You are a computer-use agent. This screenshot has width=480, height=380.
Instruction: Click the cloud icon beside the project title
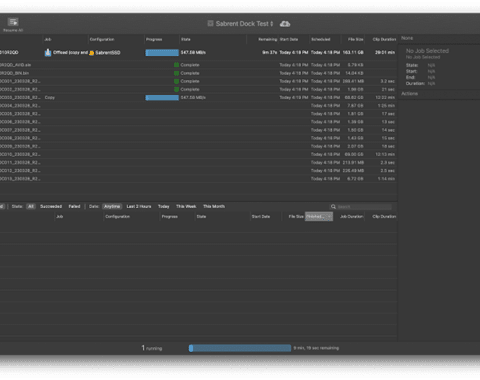(x=285, y=24)
